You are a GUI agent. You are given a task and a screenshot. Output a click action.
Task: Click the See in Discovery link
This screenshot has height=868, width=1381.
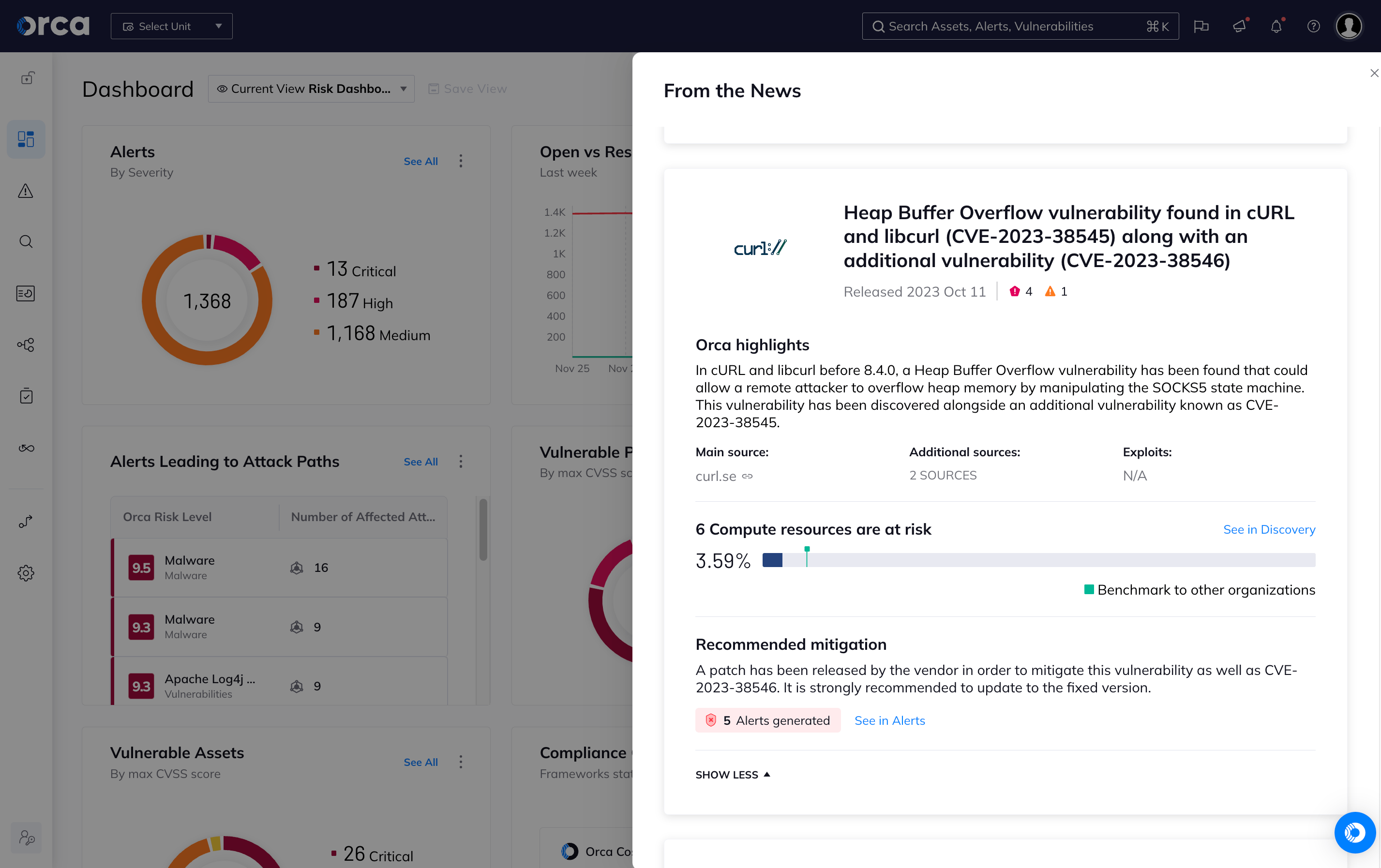tap(1269, 529)
